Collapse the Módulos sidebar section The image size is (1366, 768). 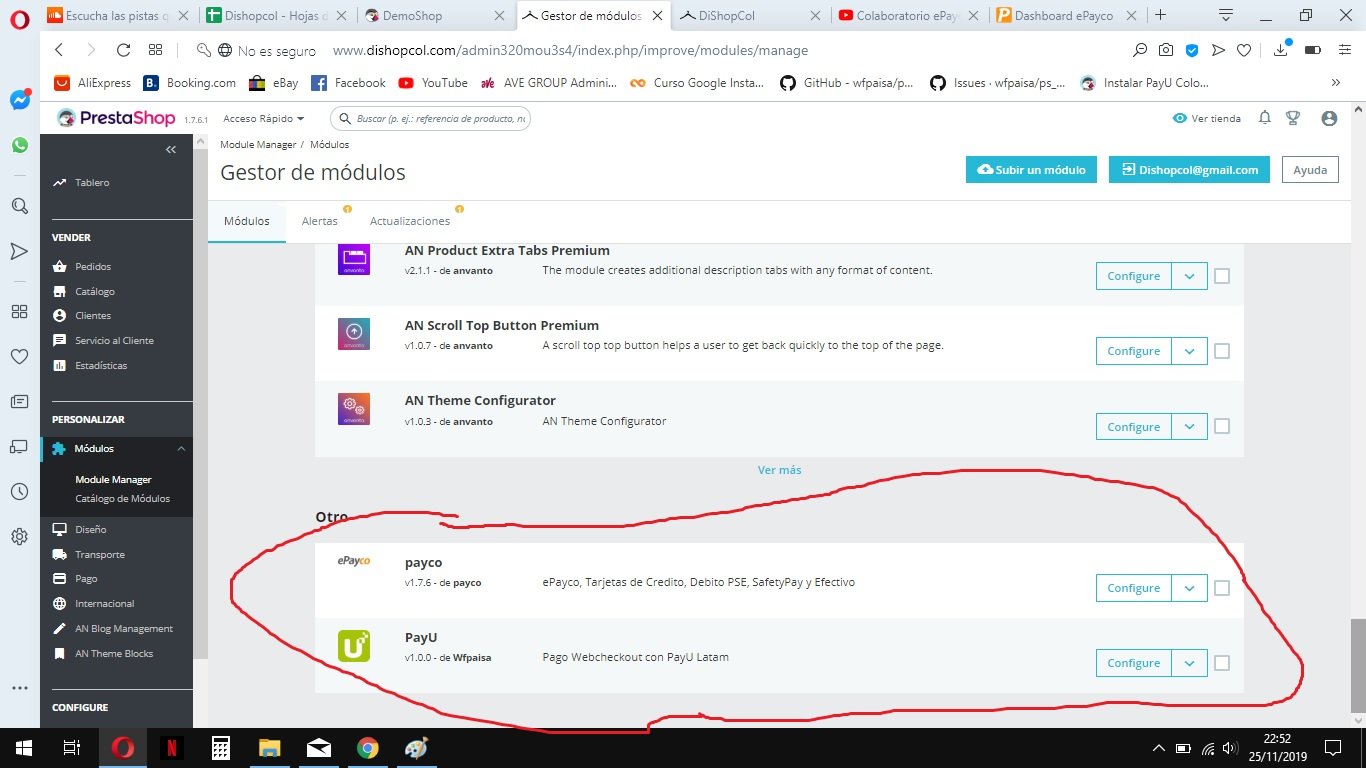(x=181, y=449)
